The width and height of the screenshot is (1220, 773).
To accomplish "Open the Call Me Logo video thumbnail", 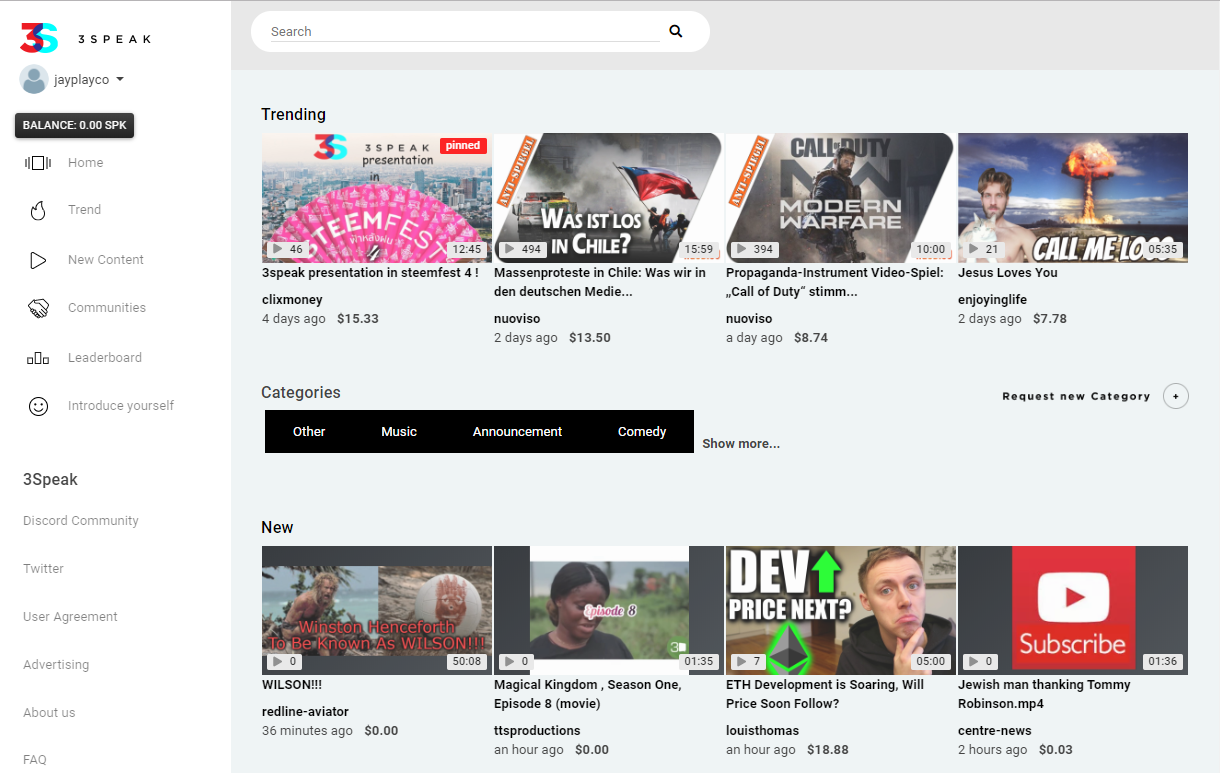I will (1073, 198).
